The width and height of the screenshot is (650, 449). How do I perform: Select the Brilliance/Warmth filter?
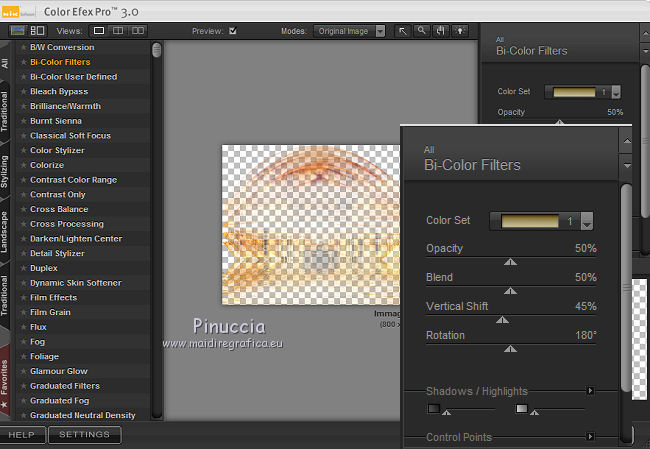(65, 106)
